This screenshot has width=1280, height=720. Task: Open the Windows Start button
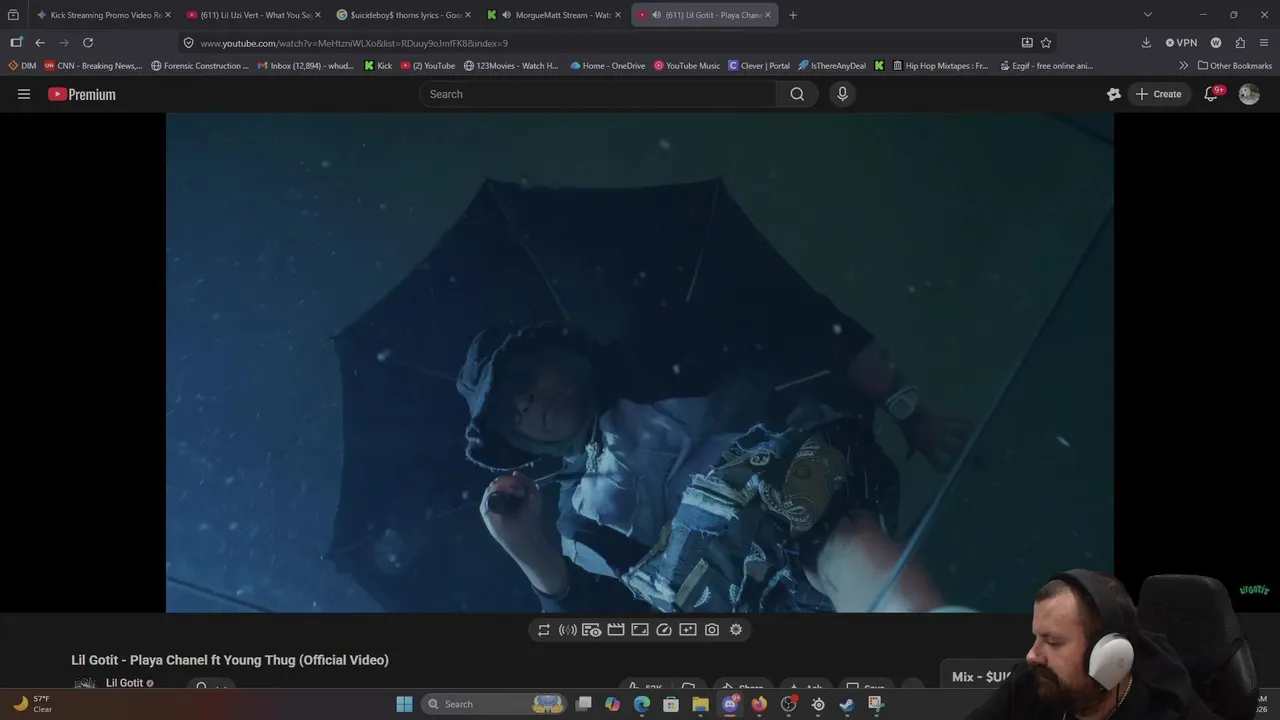404,704
